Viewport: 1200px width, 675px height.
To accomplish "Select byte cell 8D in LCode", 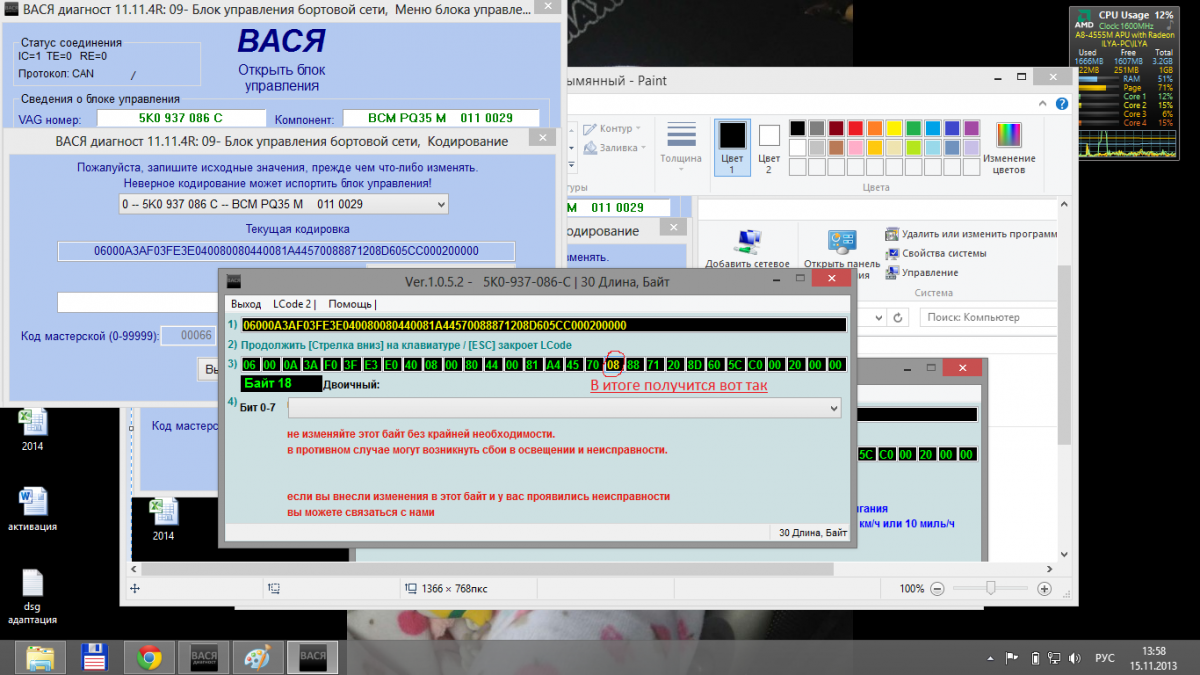I will 694,364.
